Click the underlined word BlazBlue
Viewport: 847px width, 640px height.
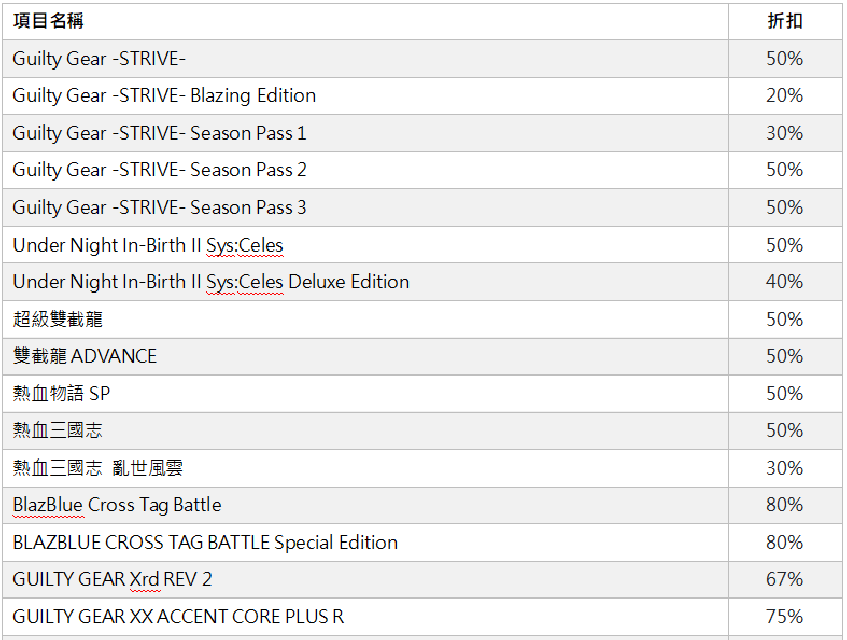click(x=47, y=505)
